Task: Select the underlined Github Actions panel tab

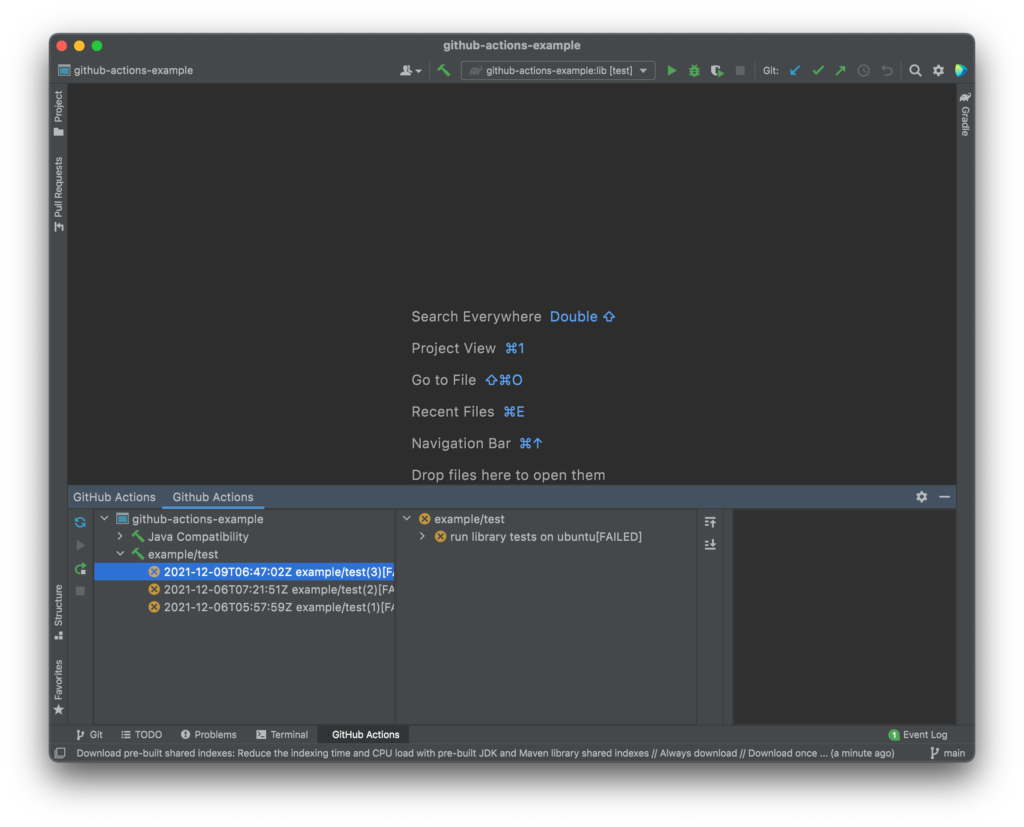Action: coord(213,497)
